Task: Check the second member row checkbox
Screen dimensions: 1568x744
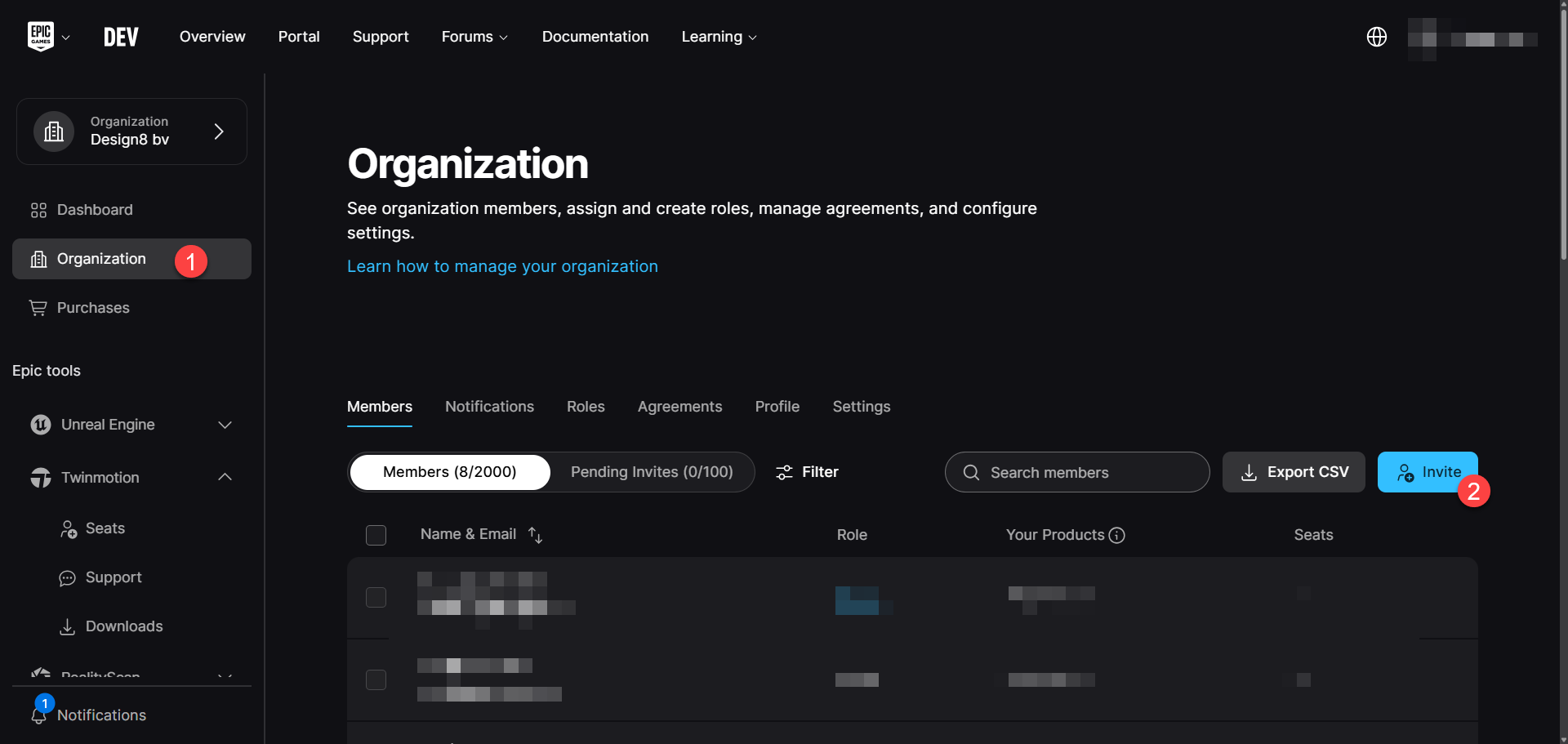Action: click(x=376, y=679)
